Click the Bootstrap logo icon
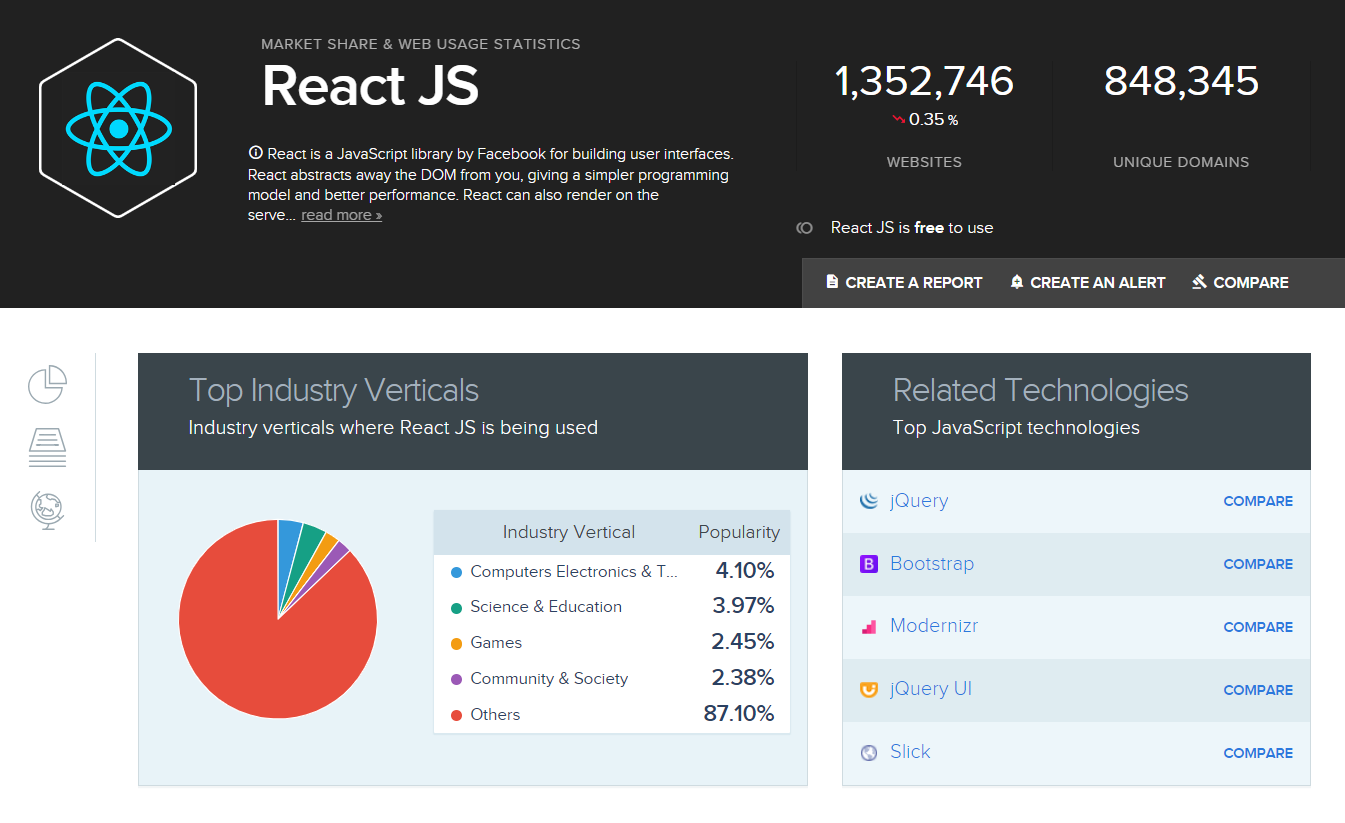This screenshot has width=1345, height=823. 868,563
